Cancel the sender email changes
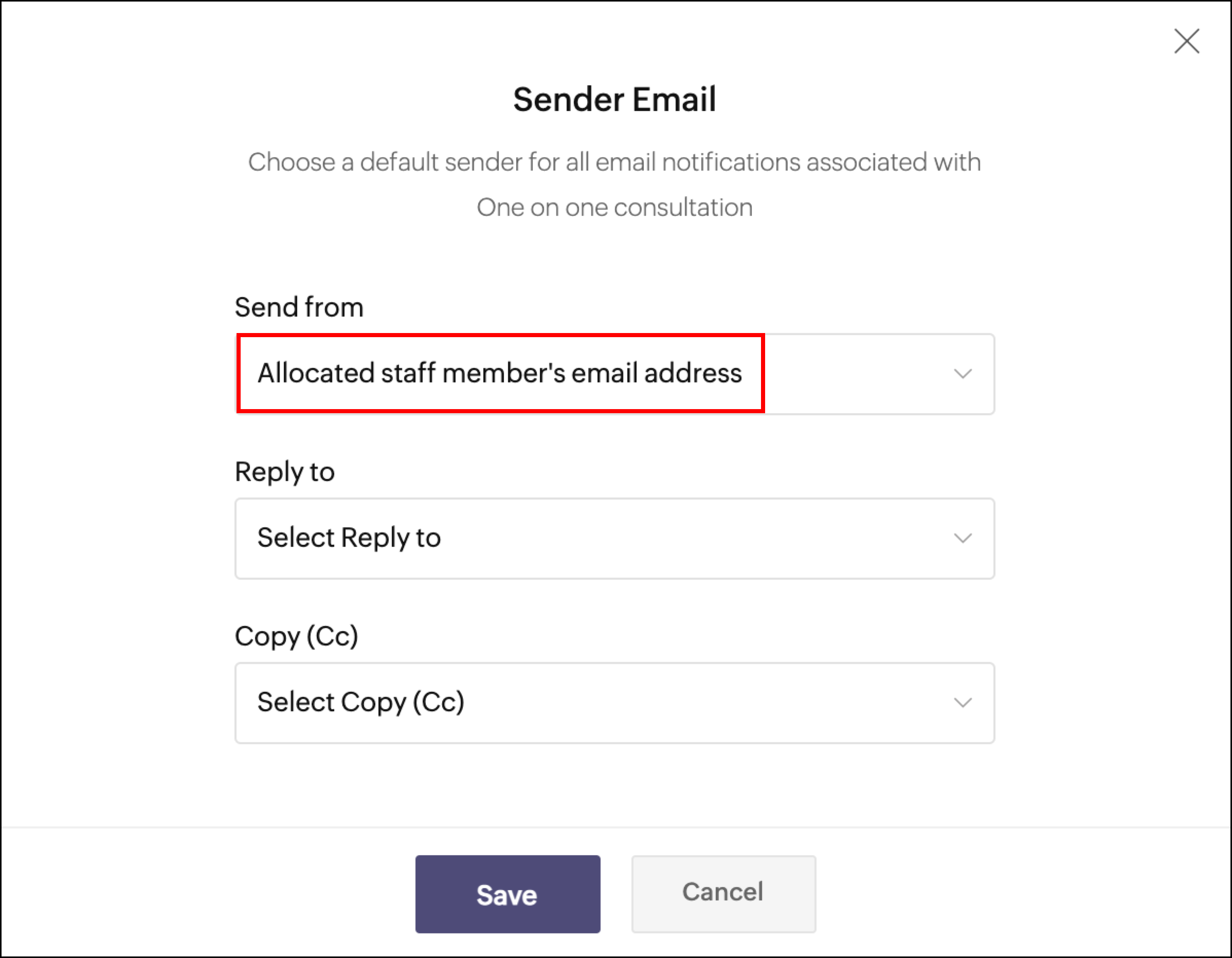 tap(723, 894)
